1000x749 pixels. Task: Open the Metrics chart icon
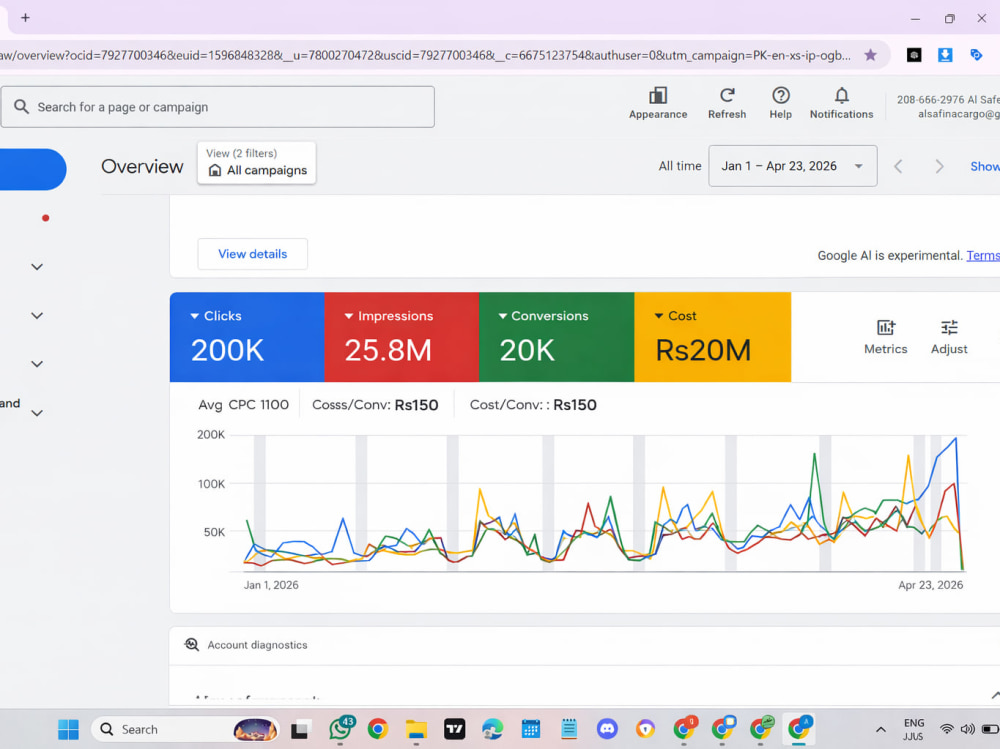point(885,327)
